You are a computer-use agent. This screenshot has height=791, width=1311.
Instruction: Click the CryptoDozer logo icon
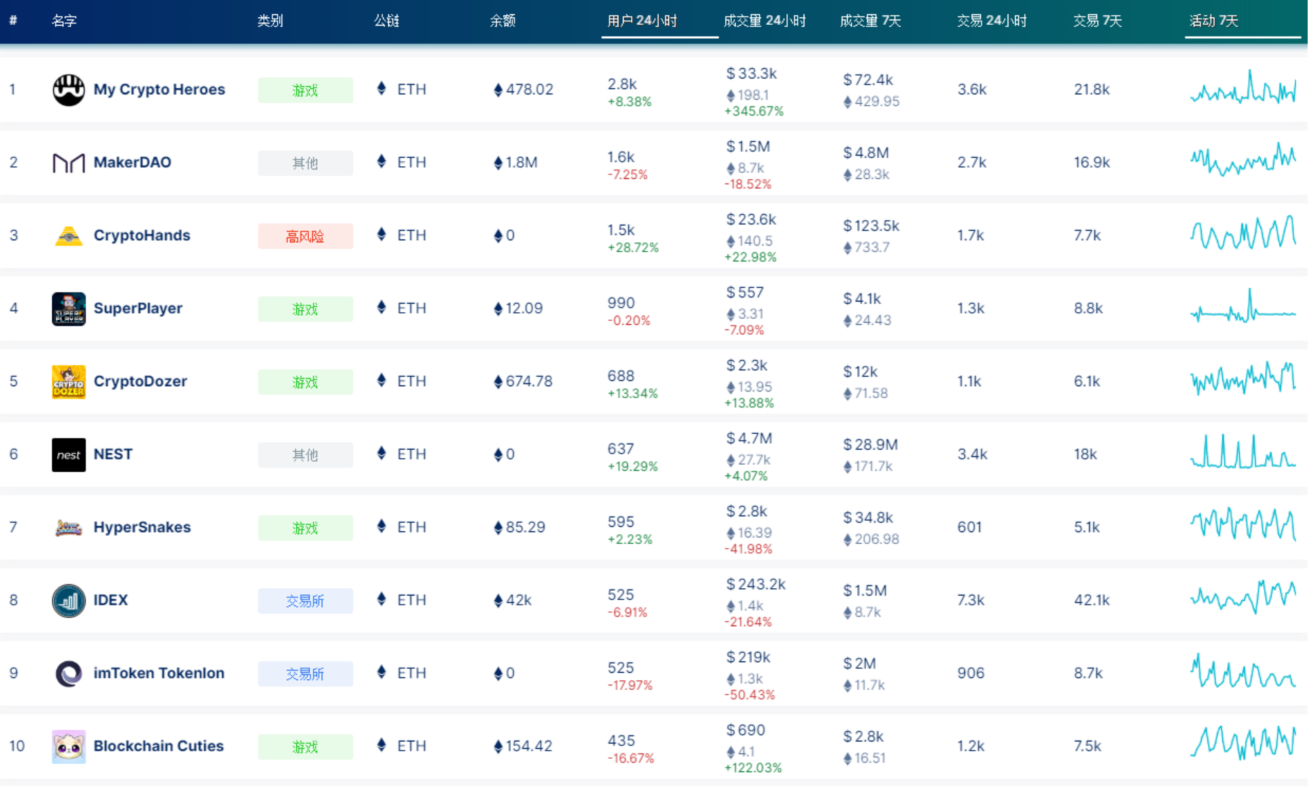[x=69, y=382]
